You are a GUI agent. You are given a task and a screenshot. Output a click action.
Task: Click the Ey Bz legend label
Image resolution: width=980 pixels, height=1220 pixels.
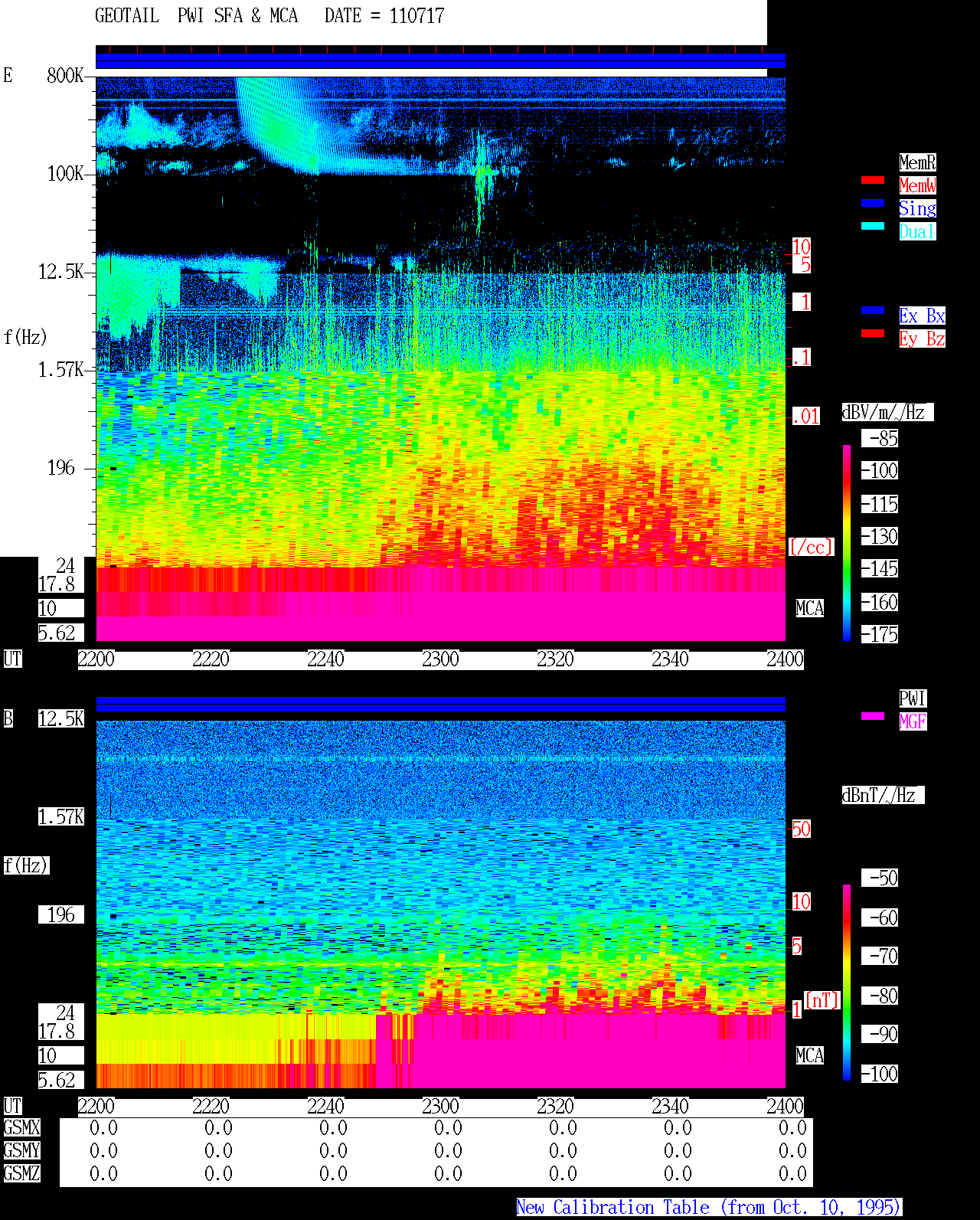922,339
